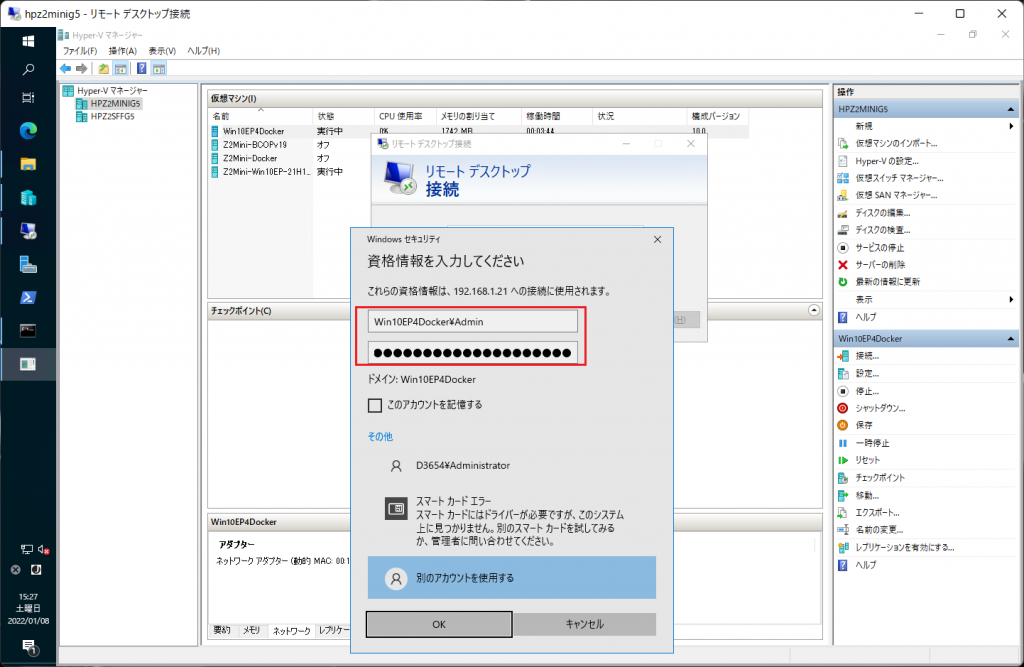Click the Up one level folder toolbar icon
Viewport: 1024px width, 667px height.
(x=104, y=69)
